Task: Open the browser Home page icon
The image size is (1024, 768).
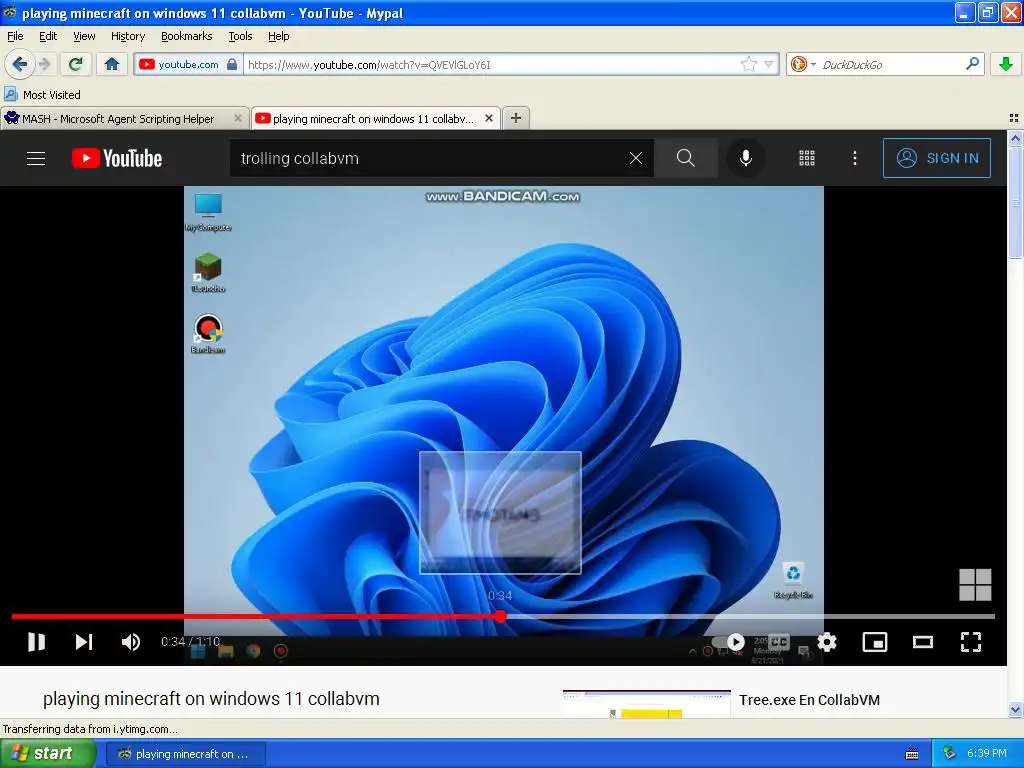Action: point(112,64)
